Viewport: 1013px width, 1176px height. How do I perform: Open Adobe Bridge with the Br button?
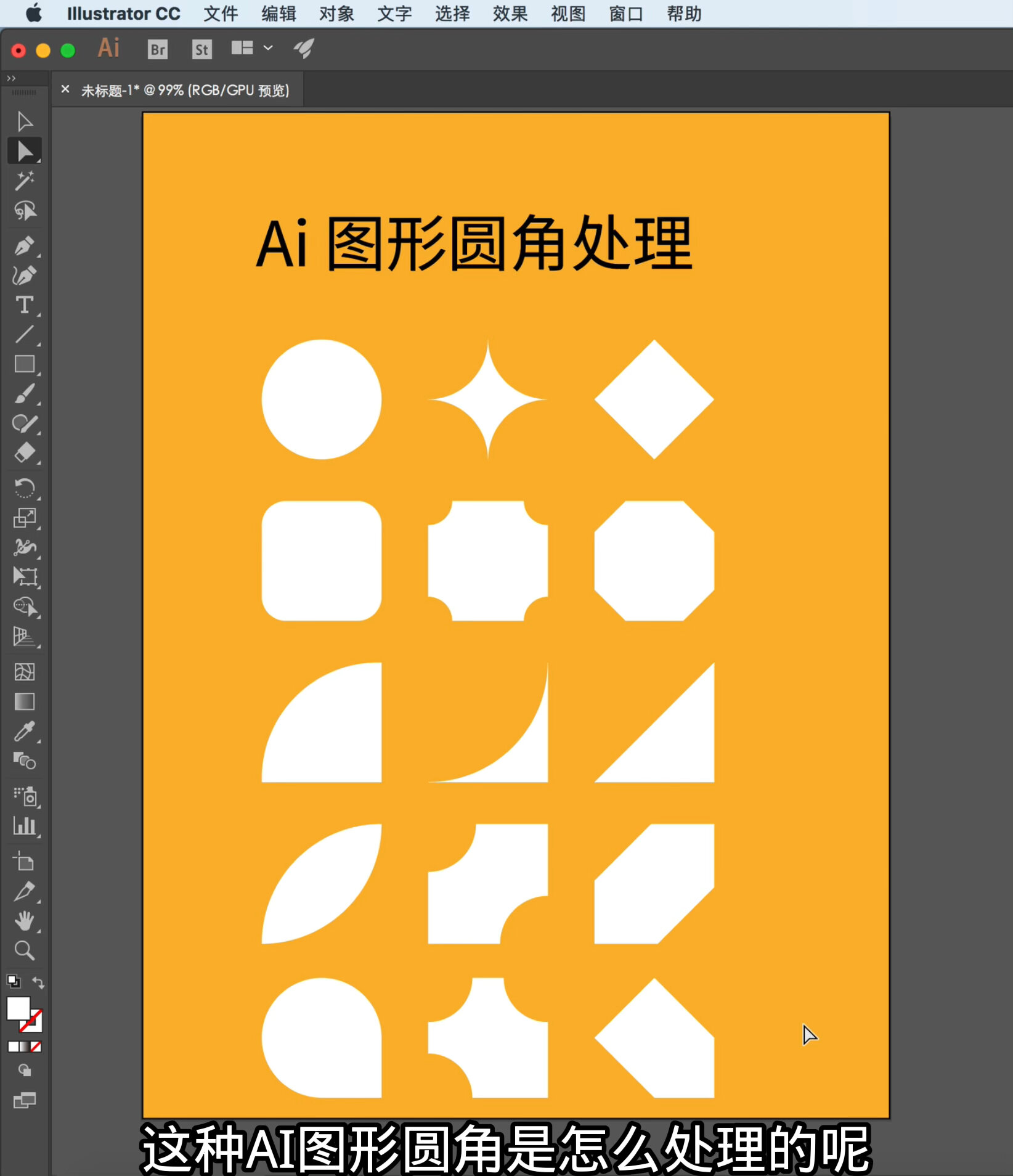[158, 49]
